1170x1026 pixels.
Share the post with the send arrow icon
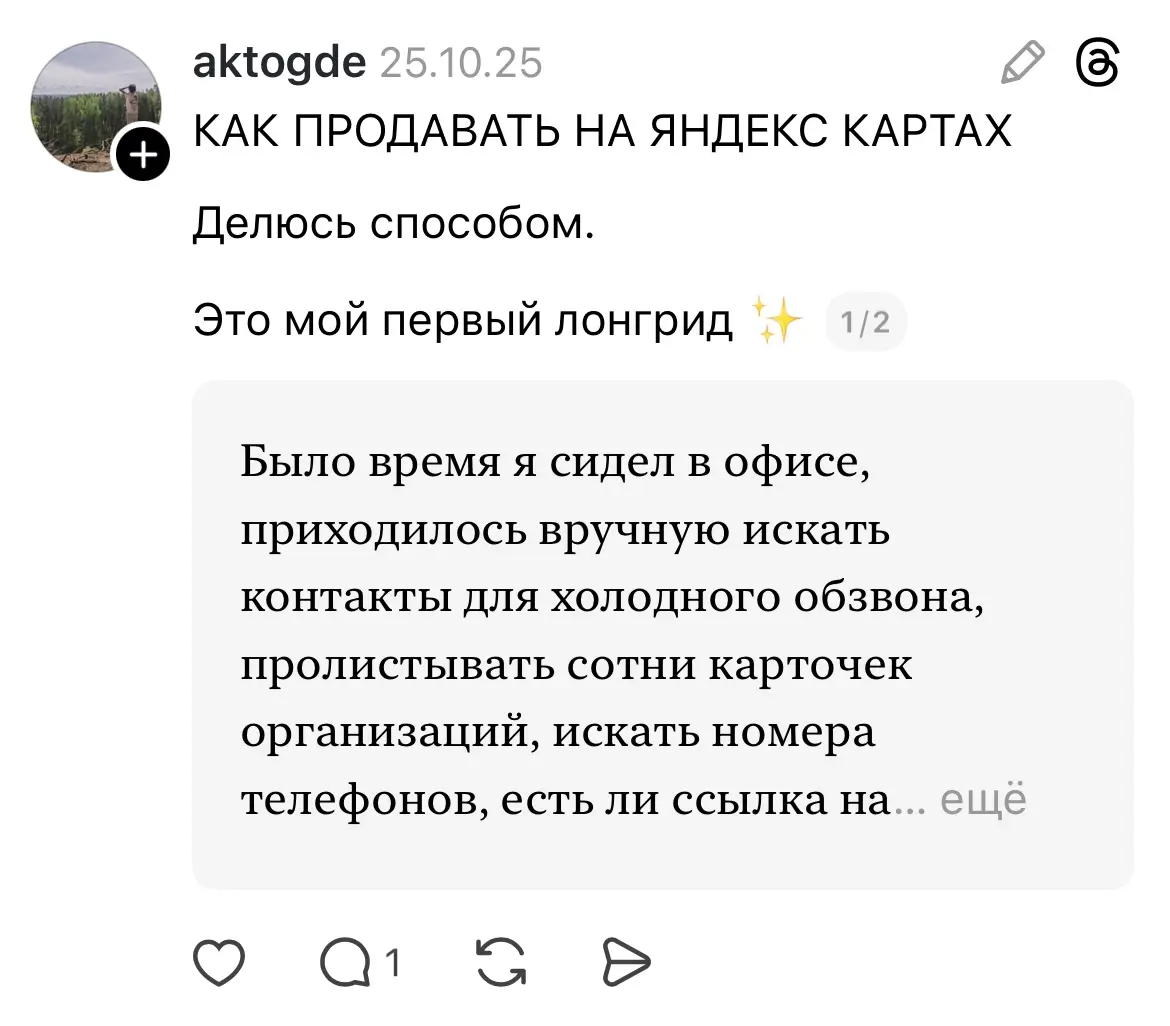click(625, 963)
